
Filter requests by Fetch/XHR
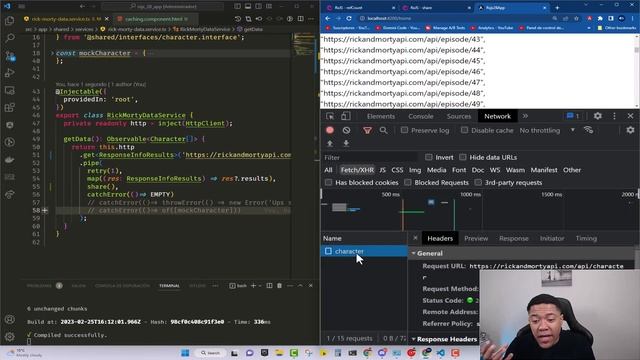(357, 170)
